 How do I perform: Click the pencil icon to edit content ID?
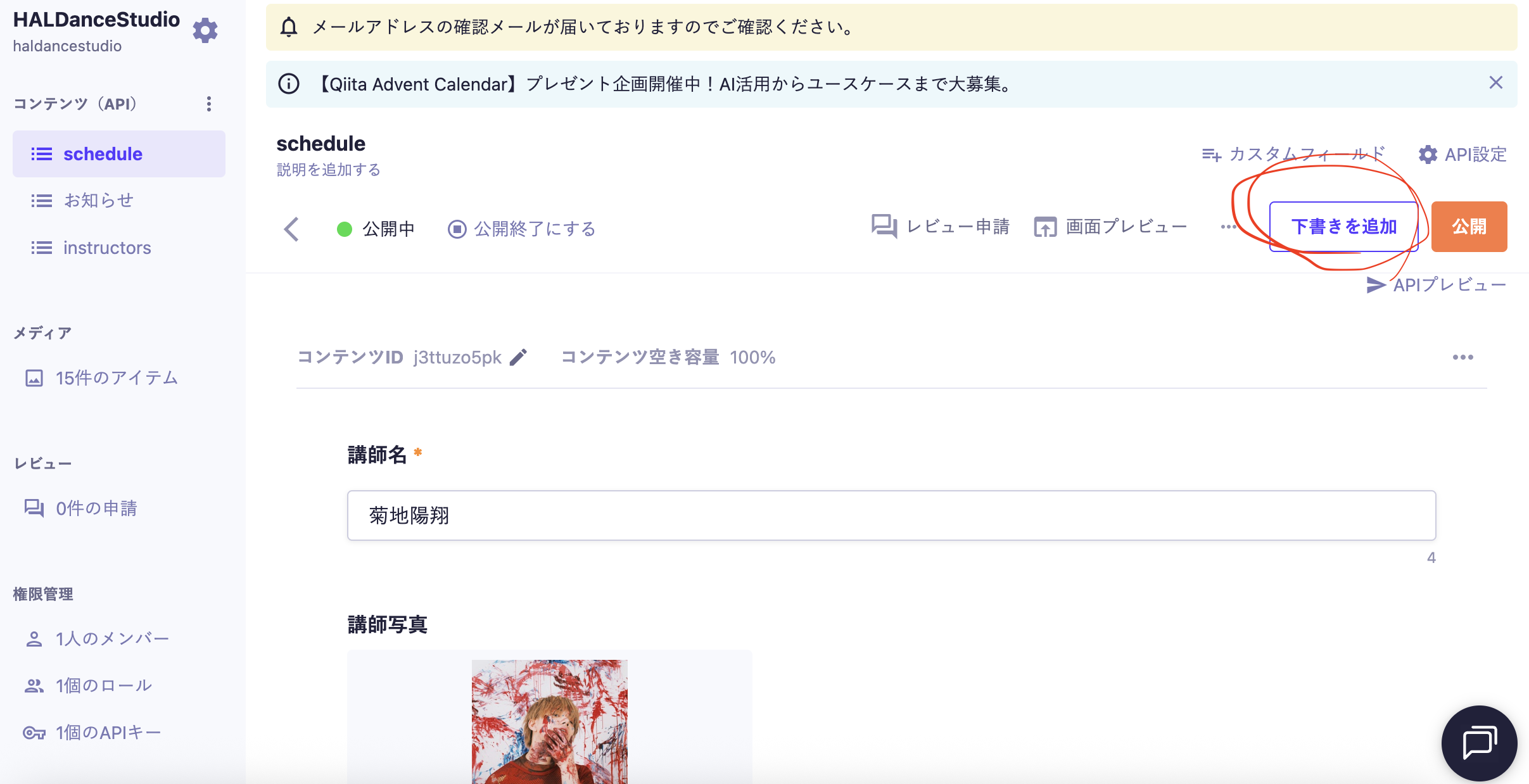point(518,358)
